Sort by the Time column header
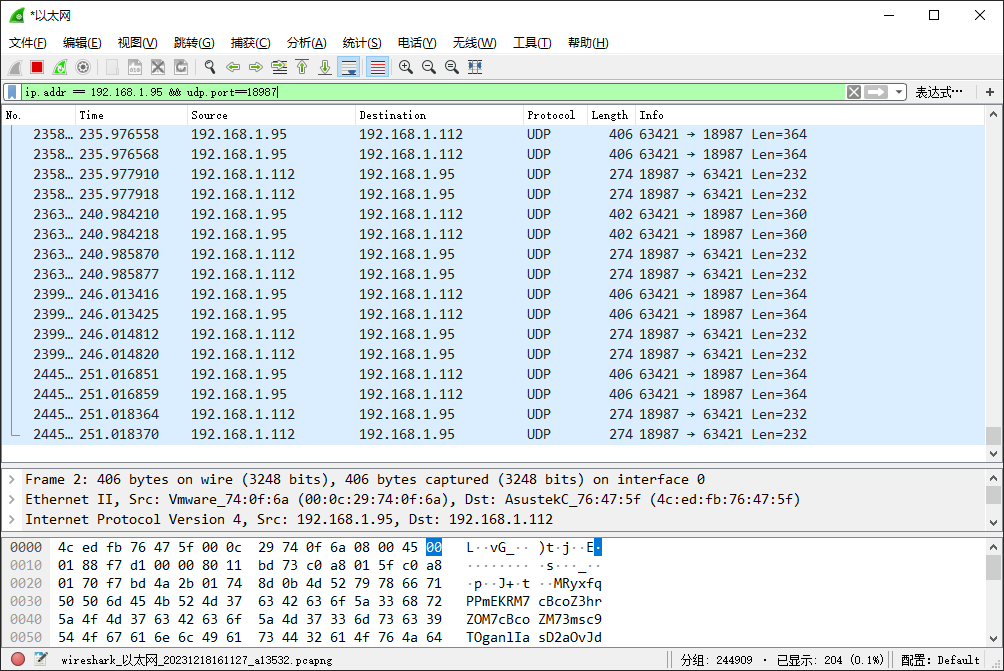Viewport: 1004px width, 671px height. [131, 115]
